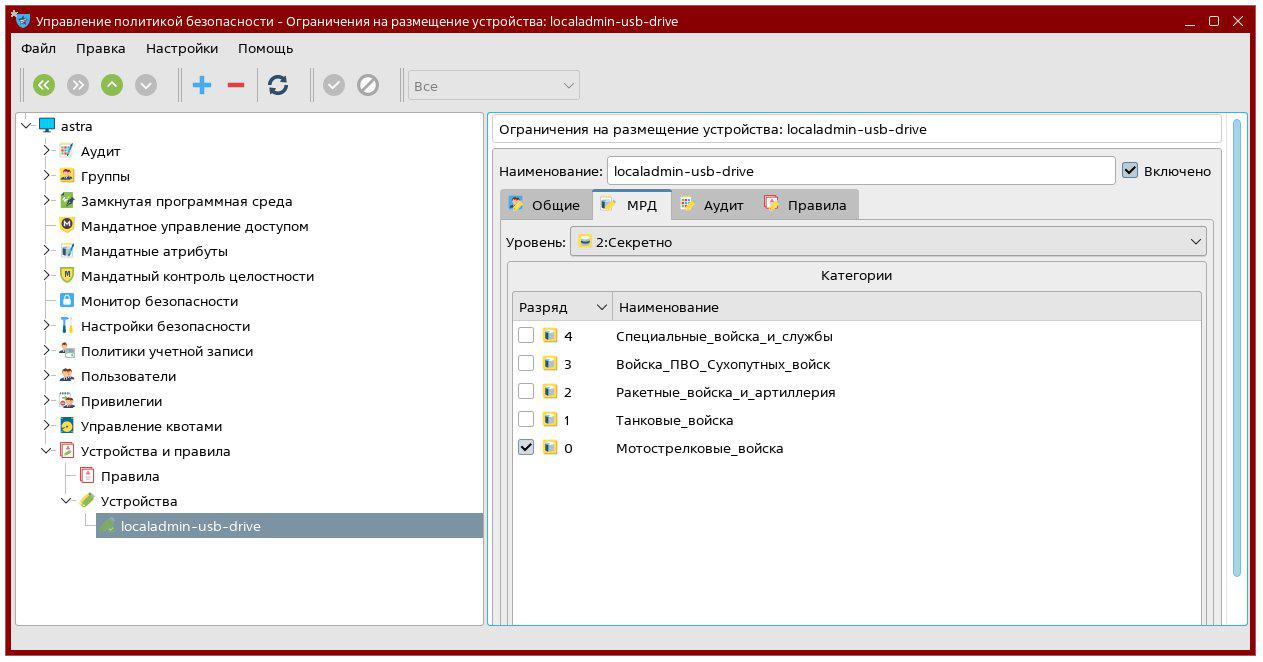Click the red minus delete icon
The height and width of the screenshot is (662, 1263).
pos(236,86)
